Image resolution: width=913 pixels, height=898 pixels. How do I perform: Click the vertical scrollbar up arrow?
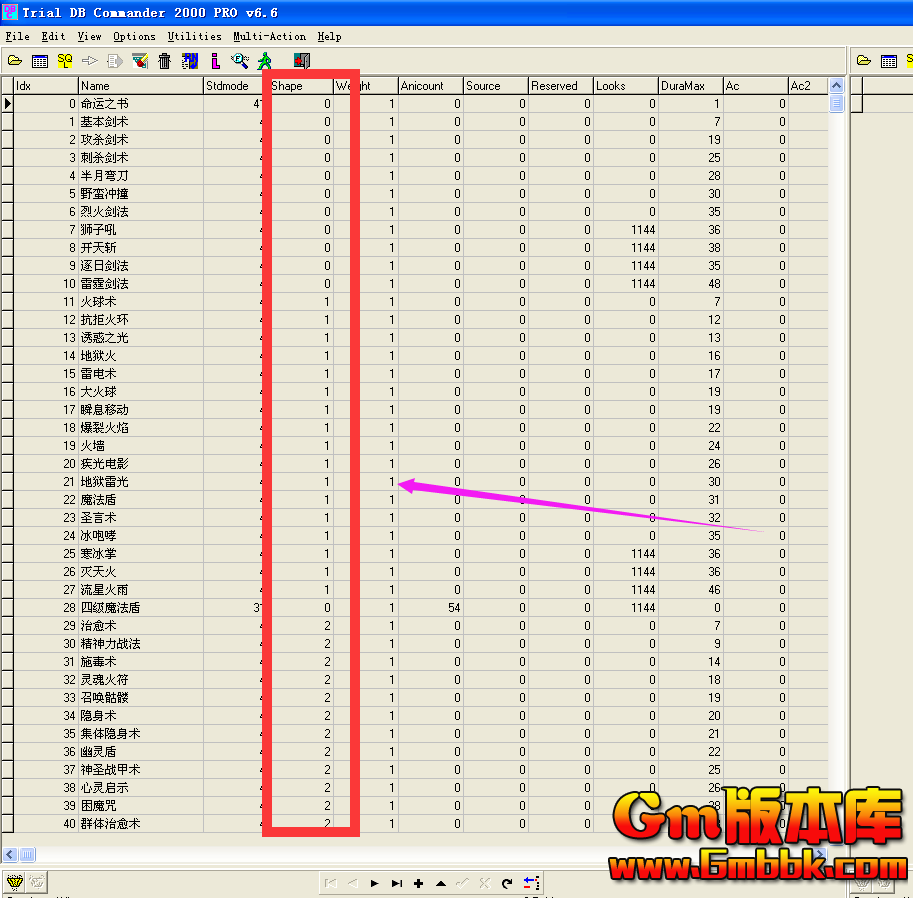(836, 86)
